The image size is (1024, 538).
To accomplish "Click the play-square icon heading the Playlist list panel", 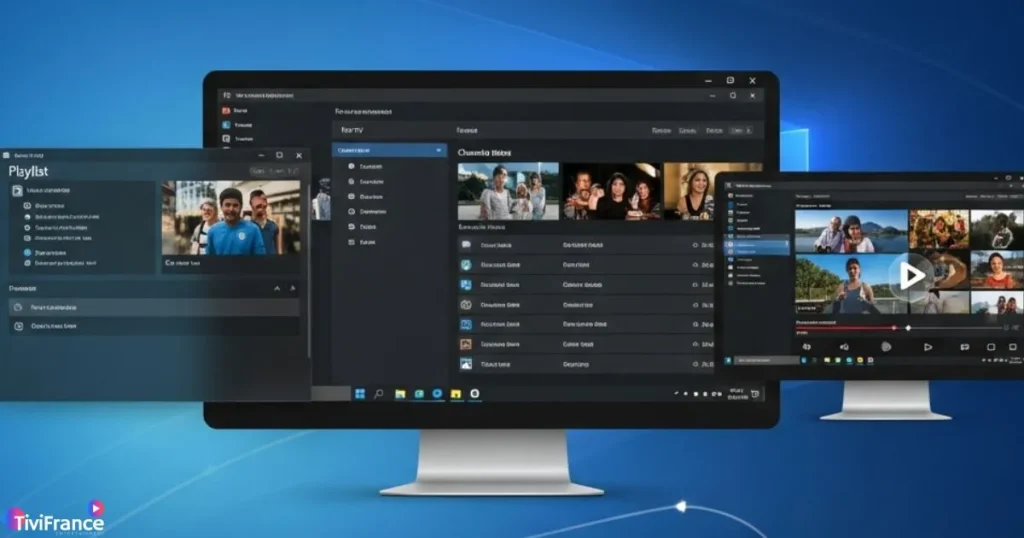I will (17, 191).
